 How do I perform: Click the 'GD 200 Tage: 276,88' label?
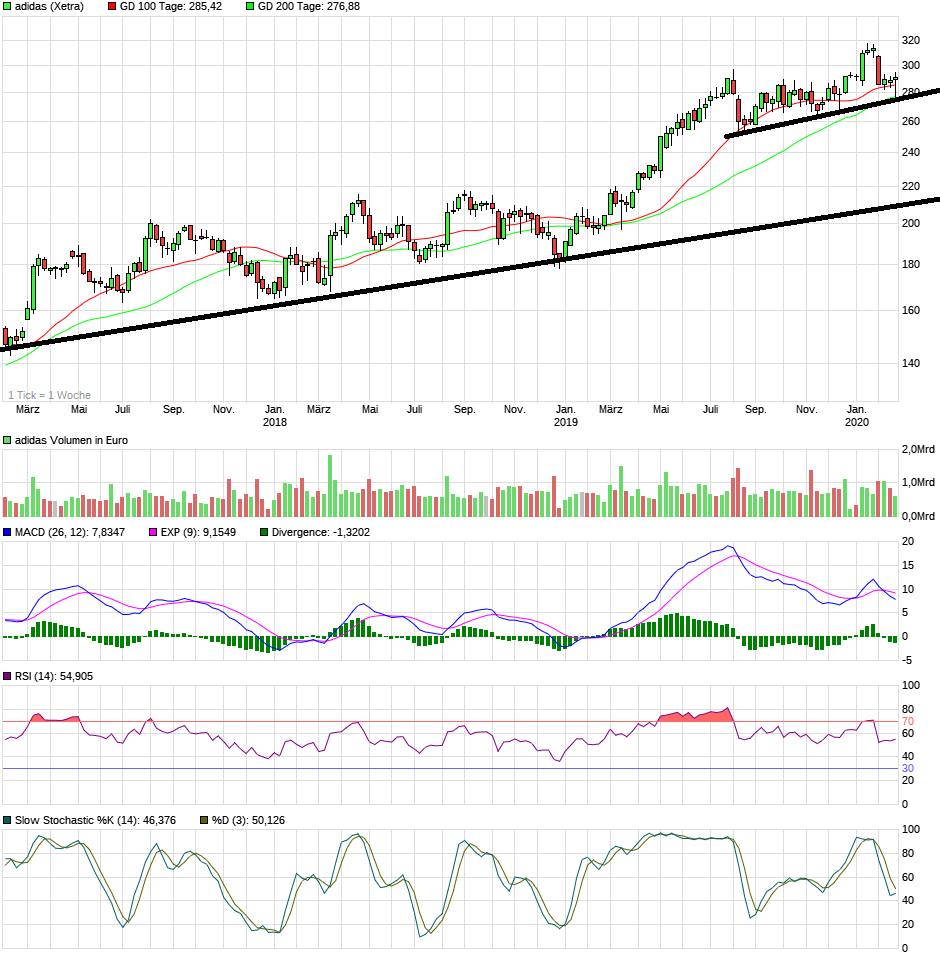tap(309, 7)
